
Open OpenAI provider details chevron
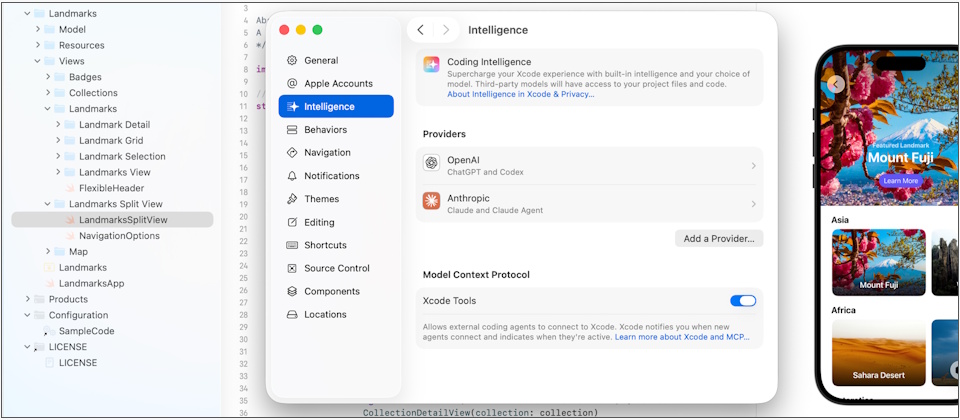(753, 165)
